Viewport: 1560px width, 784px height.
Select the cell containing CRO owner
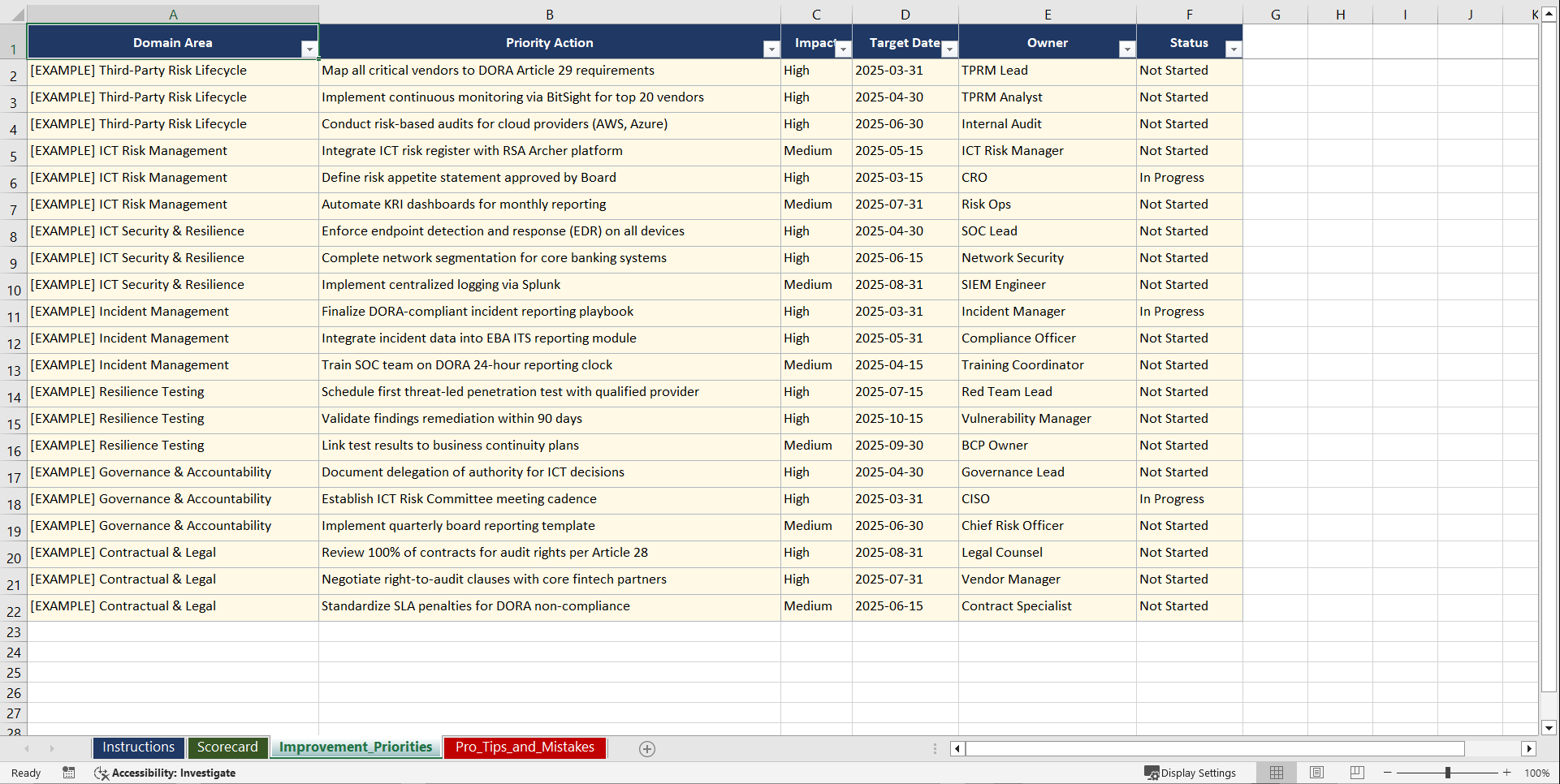pyautogui.click(x=1048, y=179)
